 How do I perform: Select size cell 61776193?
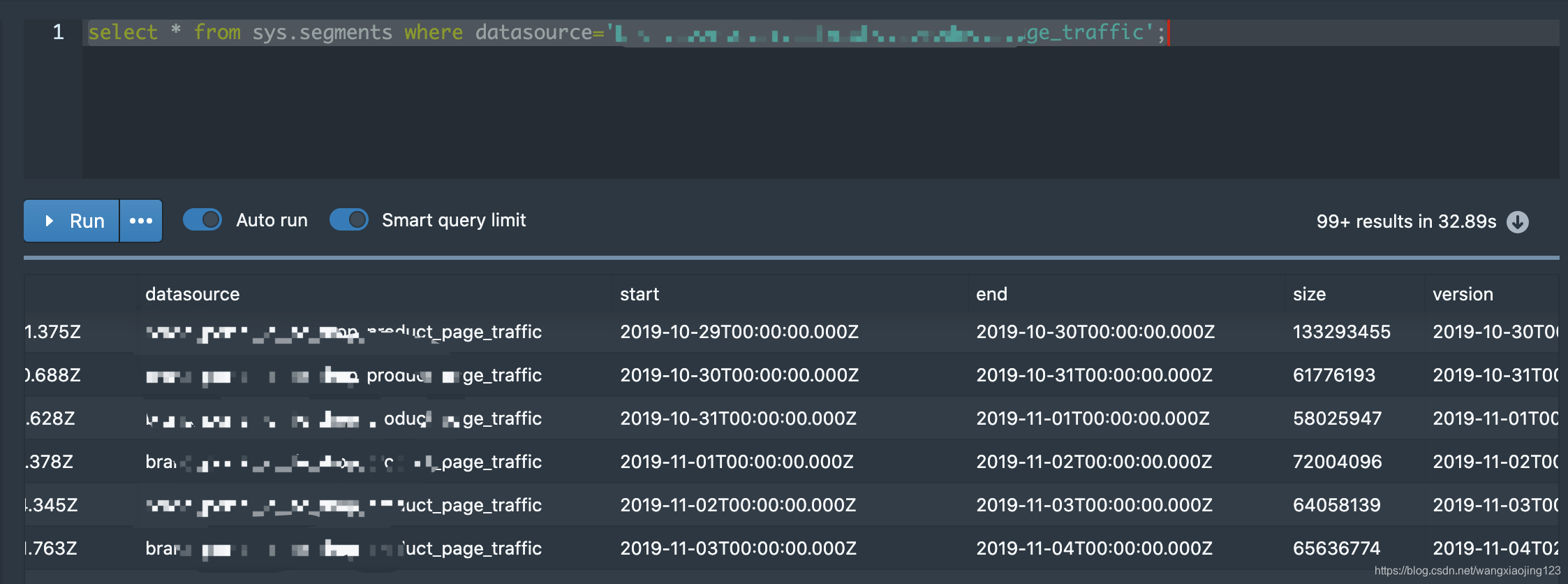click(x=1333, y=375)
